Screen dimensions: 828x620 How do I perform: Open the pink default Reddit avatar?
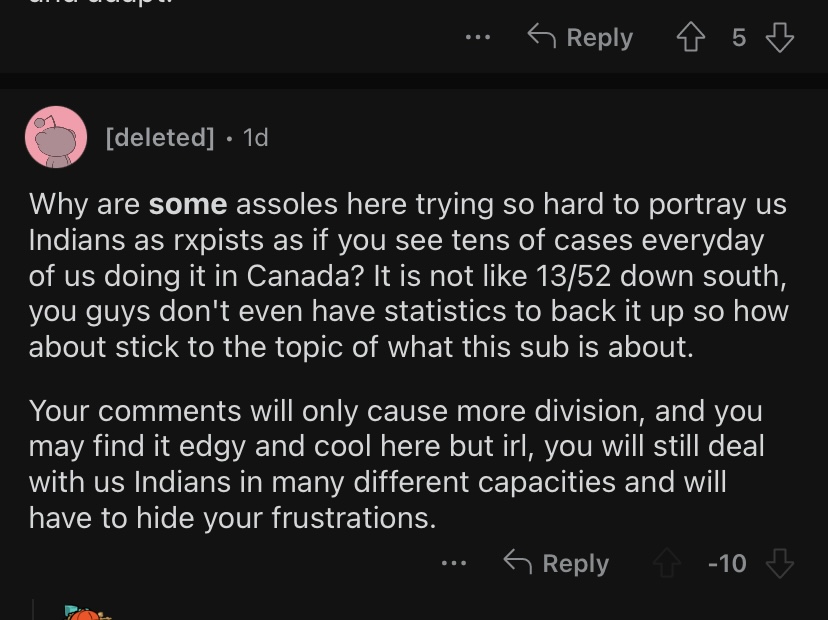(x=56, y=137)
